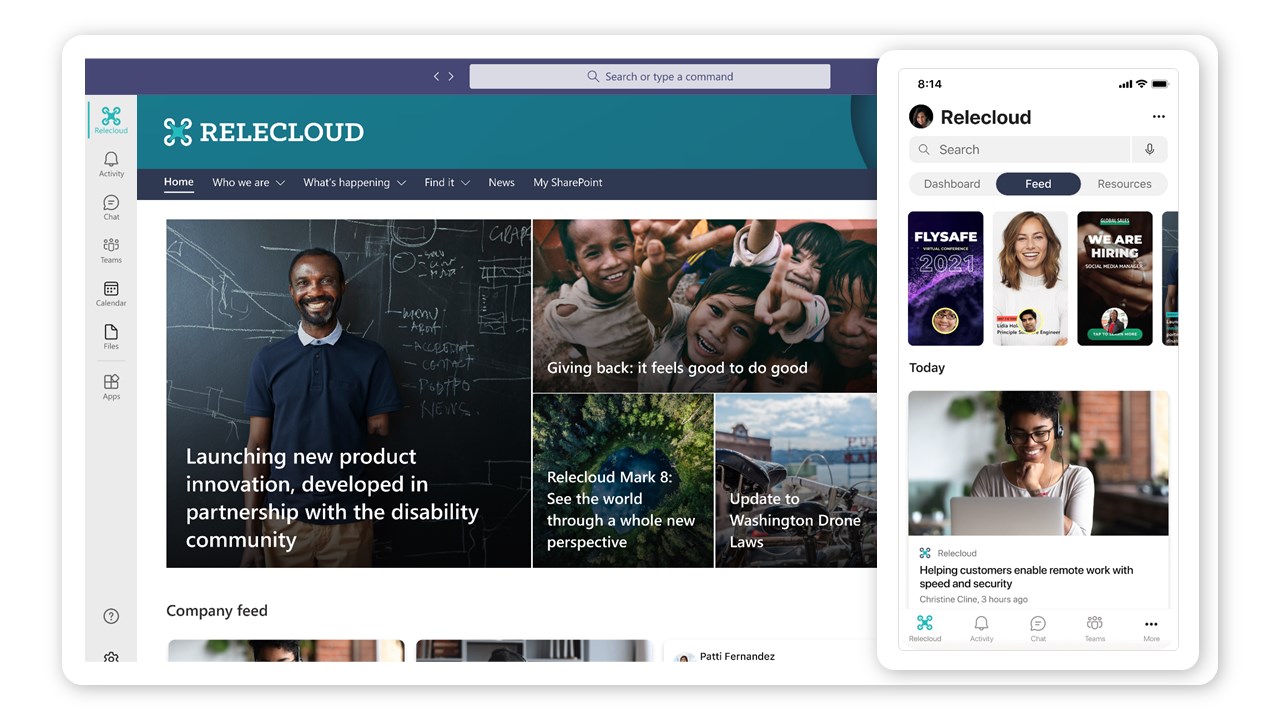
Task: Tap Activity in the mobile bottom bar
Action: coord(982,628)
